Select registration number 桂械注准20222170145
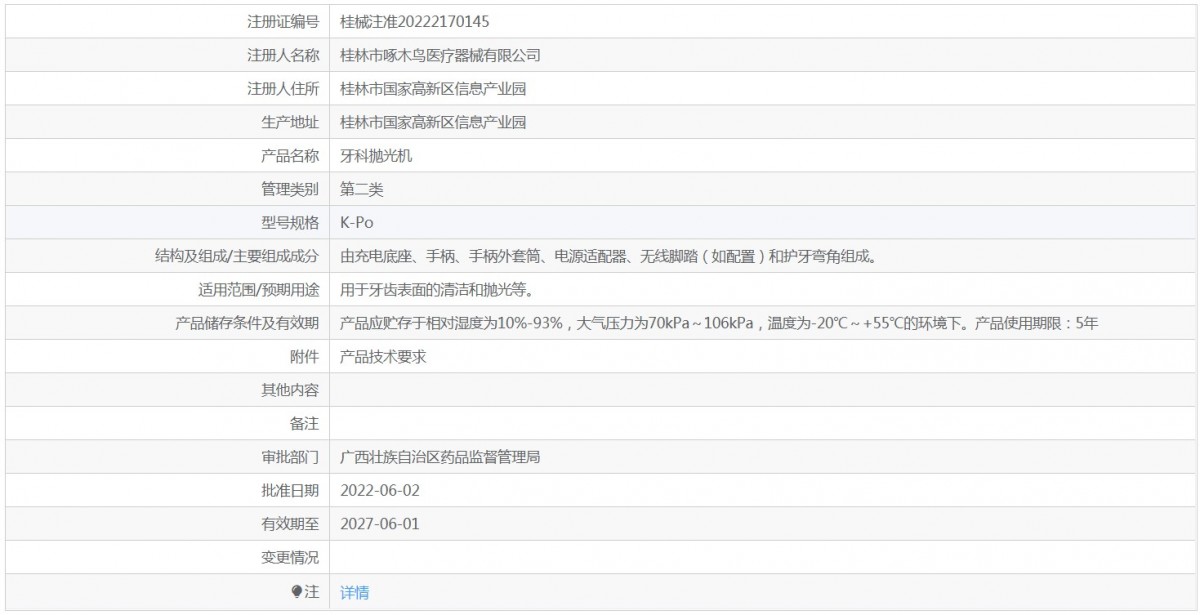This screenshot has height=615, width=1200. 415,21
